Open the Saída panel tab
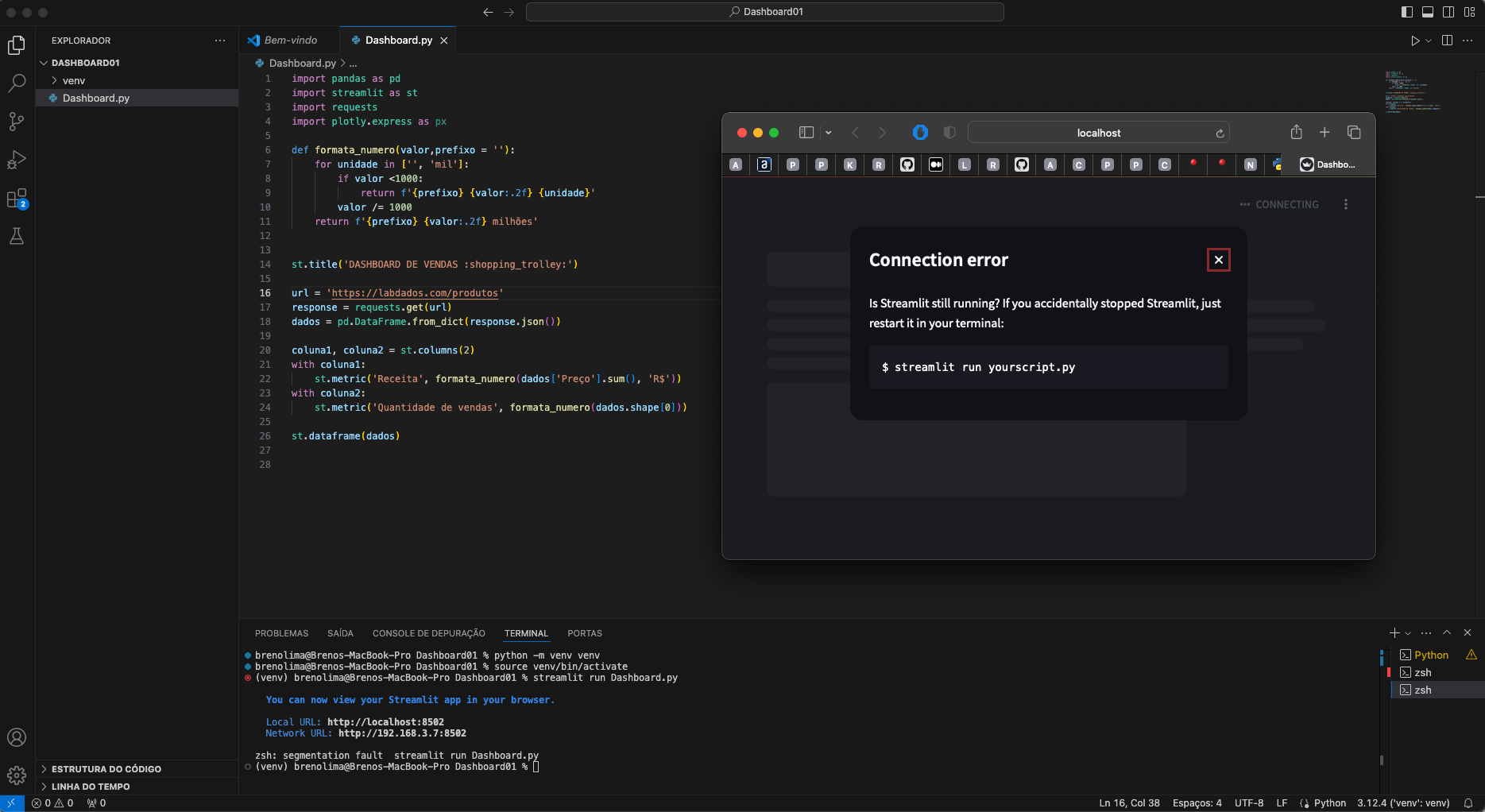The width and height of the screenshot is (1485, 812). tap(340, 633)
